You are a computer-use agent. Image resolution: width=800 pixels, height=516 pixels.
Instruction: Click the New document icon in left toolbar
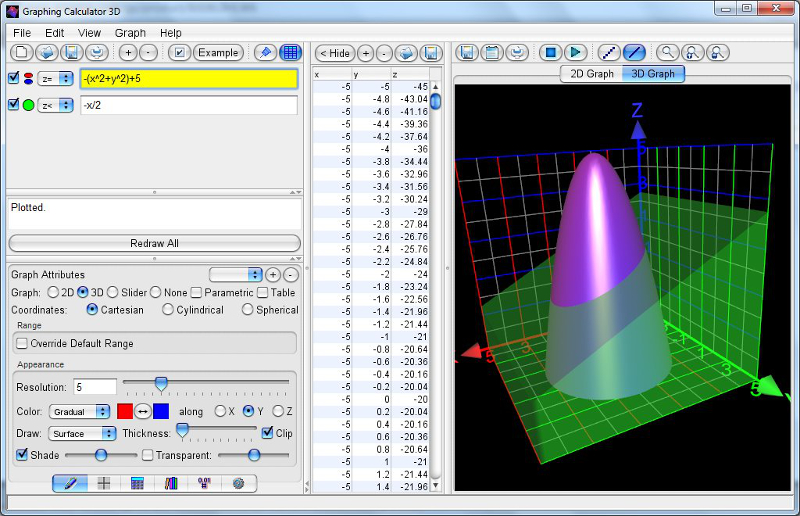pyautogui.click(x=21, y=53)
